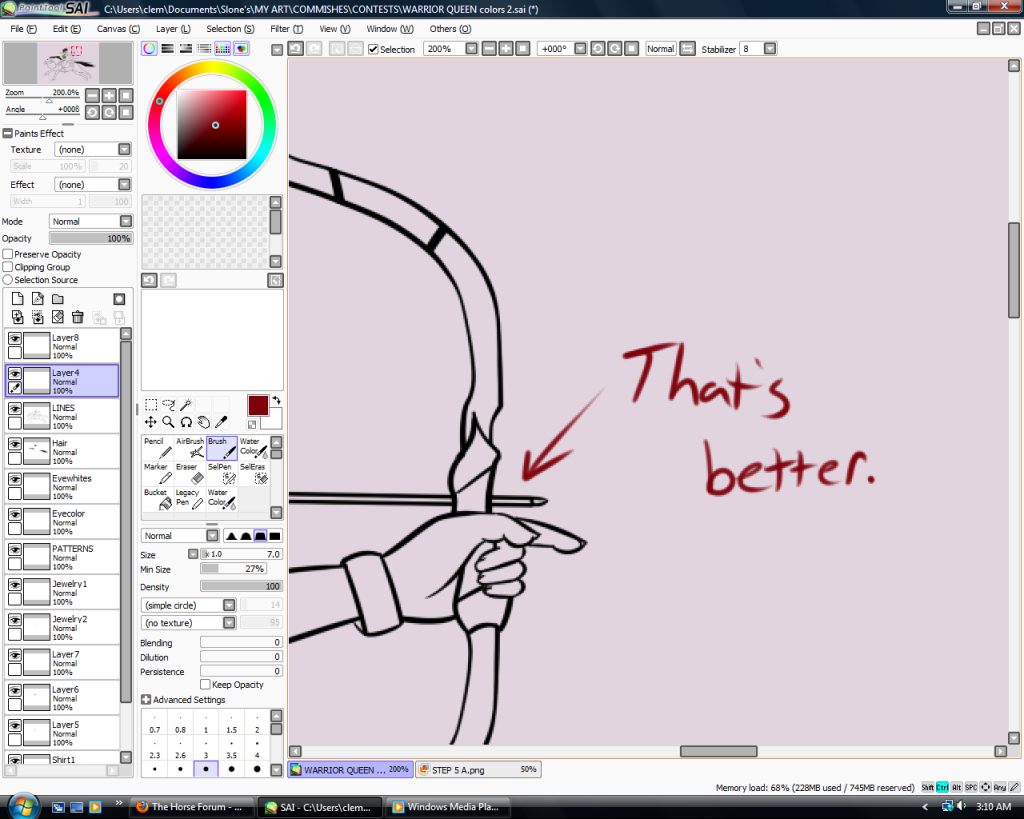
Task: Activate the rotate view tool
Action: 186,422
